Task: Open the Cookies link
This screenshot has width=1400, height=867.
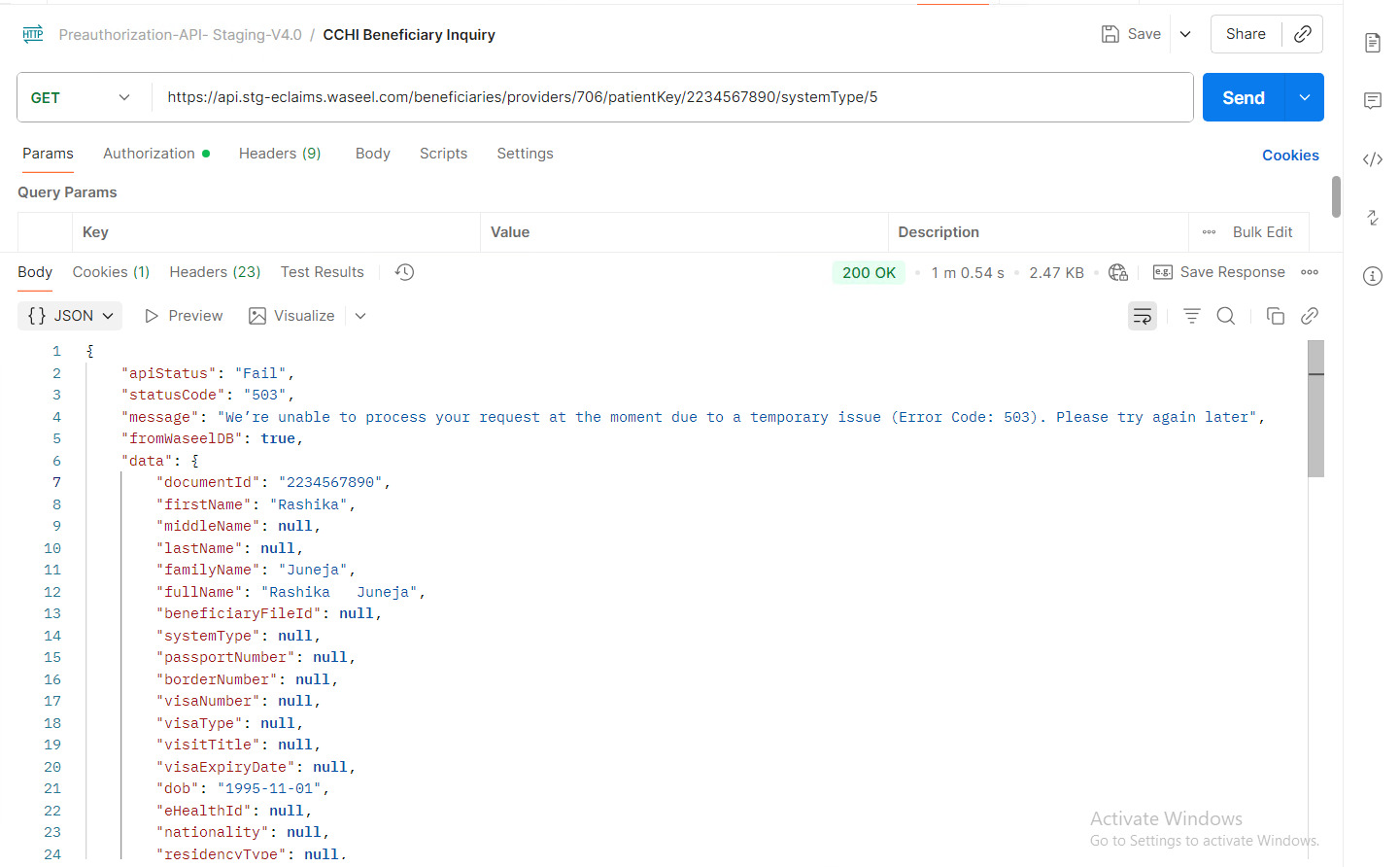Action: 1289,156
